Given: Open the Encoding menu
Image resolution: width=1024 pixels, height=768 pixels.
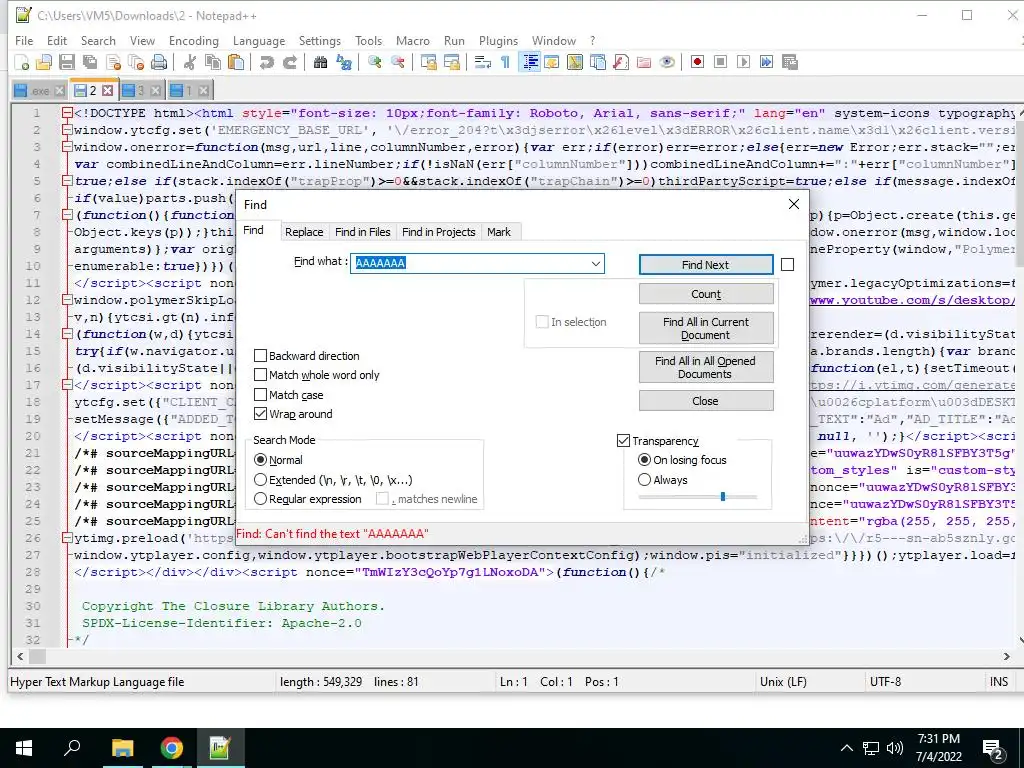Looking at the screenshot, I should (x=194, y=40).
